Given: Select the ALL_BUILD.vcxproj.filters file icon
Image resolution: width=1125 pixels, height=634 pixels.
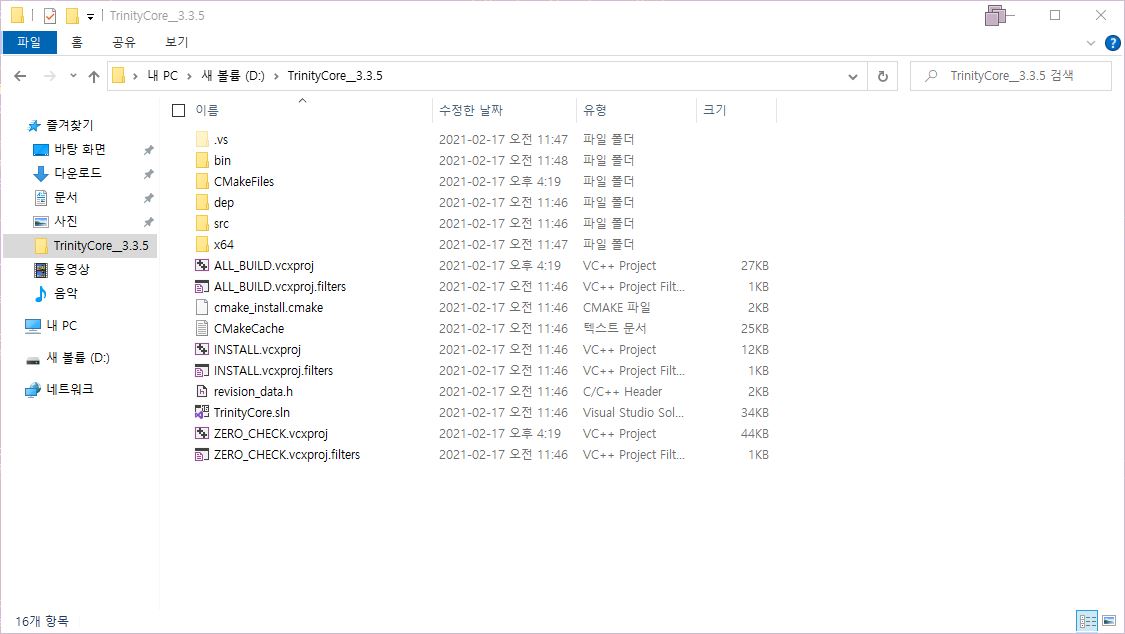Looking at the screenshot, I should [202, 286].
